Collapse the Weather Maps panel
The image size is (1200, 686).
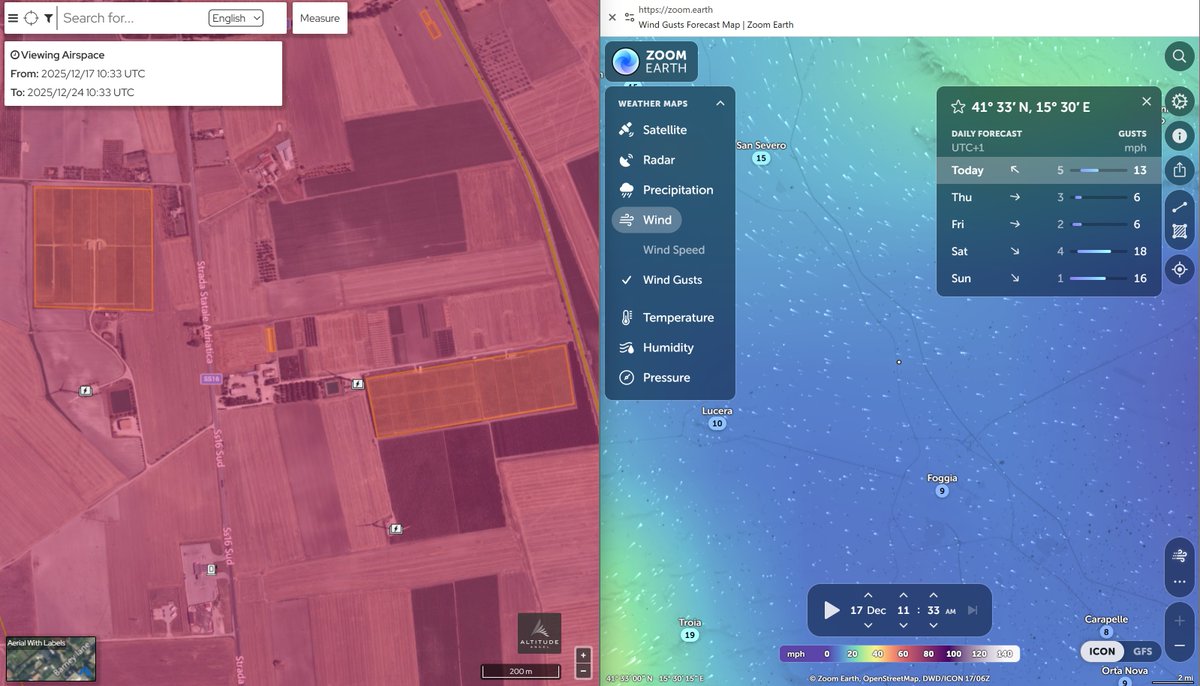click(720, 103)
